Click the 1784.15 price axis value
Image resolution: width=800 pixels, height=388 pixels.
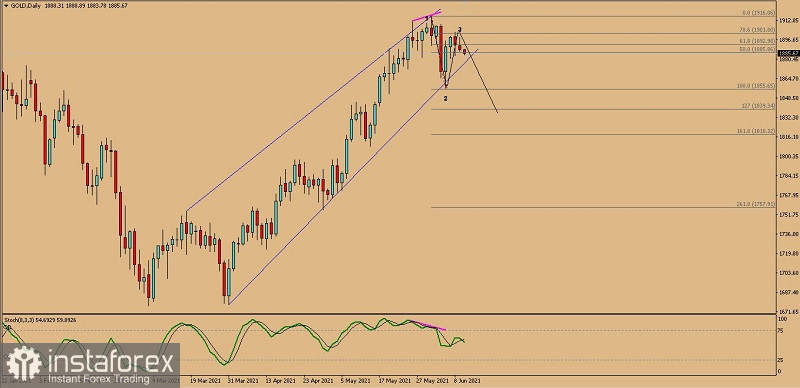[x=788, y=176]
